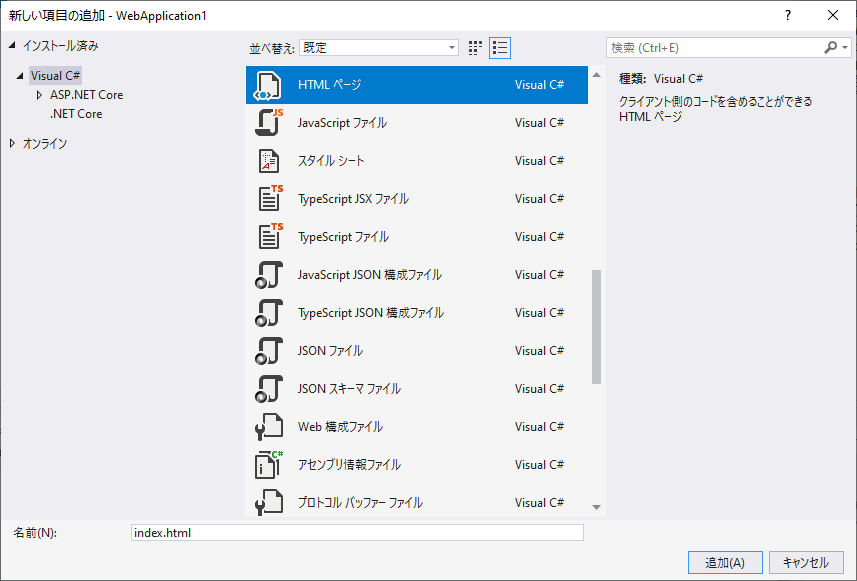Click the search magnifier icon
The image size is (857, 581).
click(830, 48)
